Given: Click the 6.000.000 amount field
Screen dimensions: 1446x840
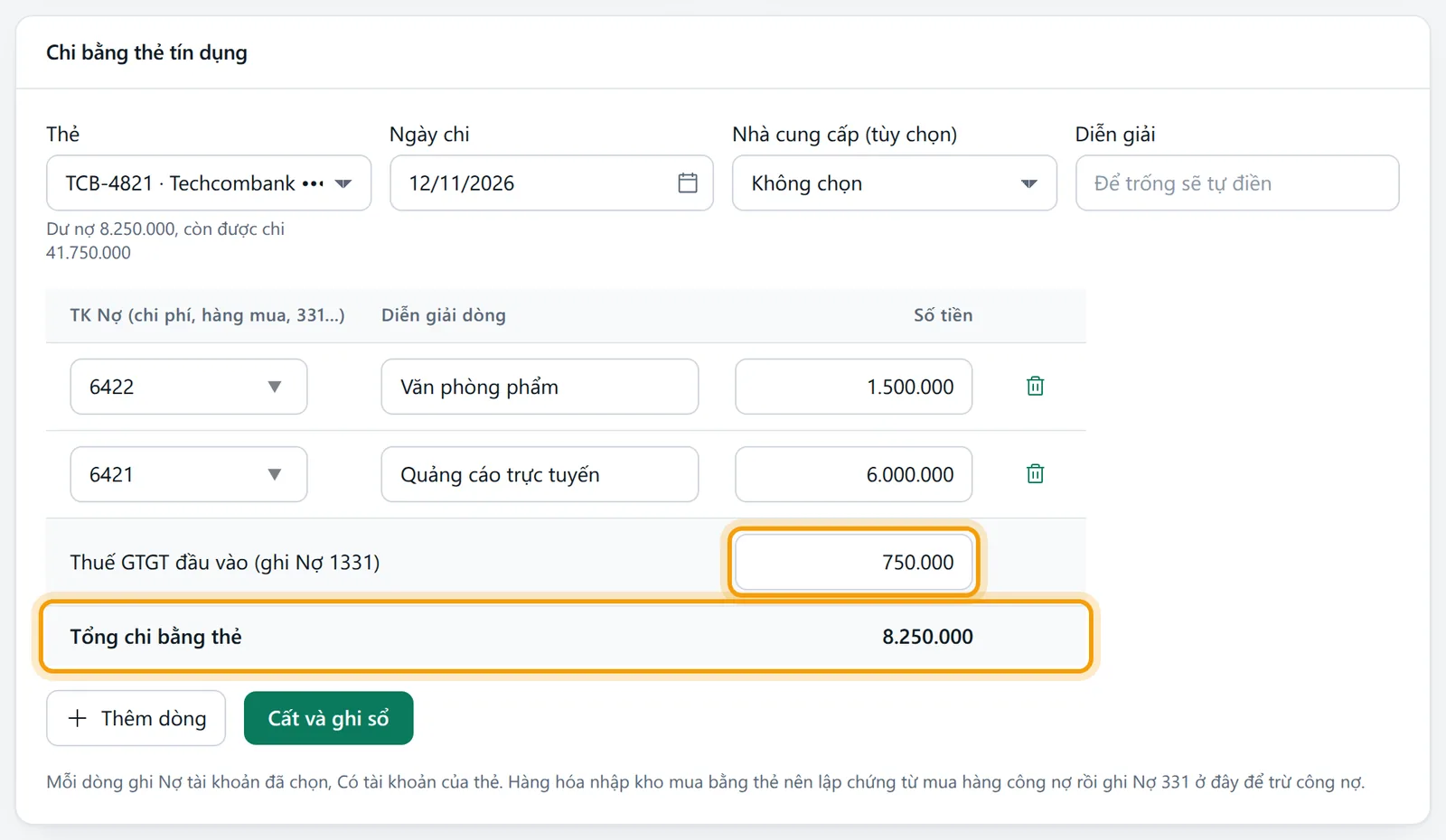Looking at the screenshot, I should coord(854,474).
